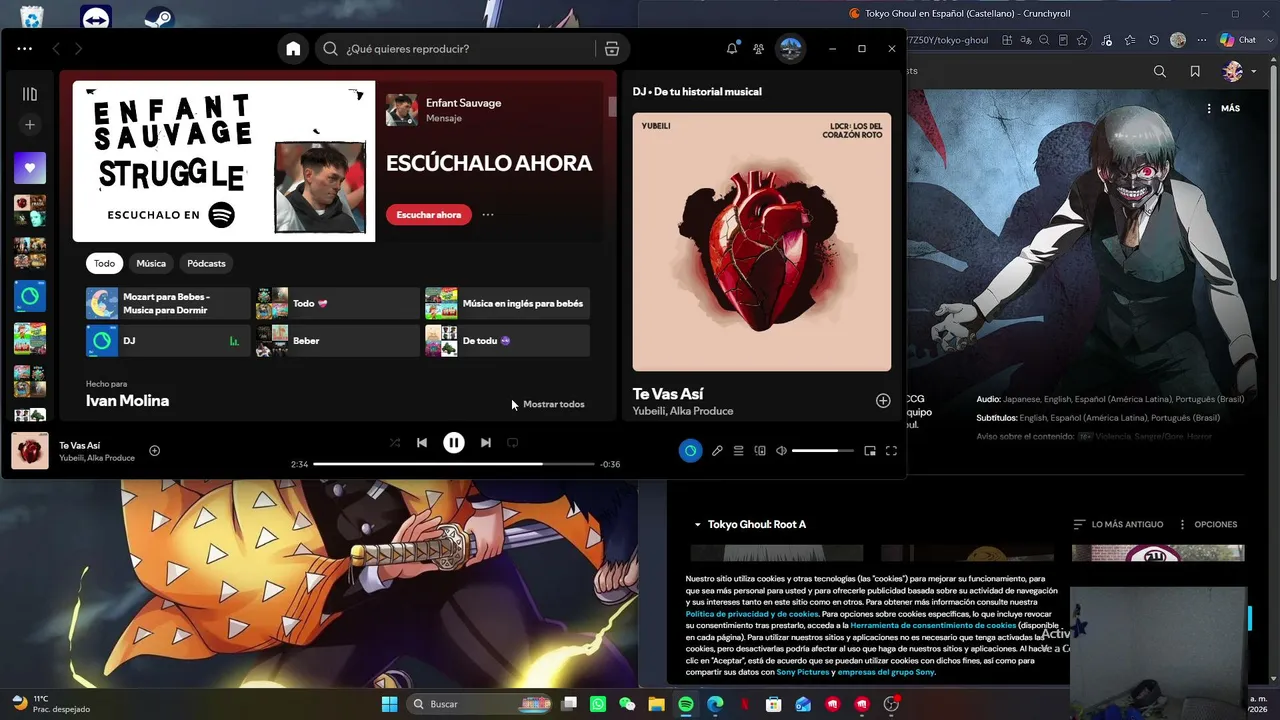The width and height of the screenshot is (1280, 720).
Task: Show lyrics with the microphone icon
Action: [717, 451]
